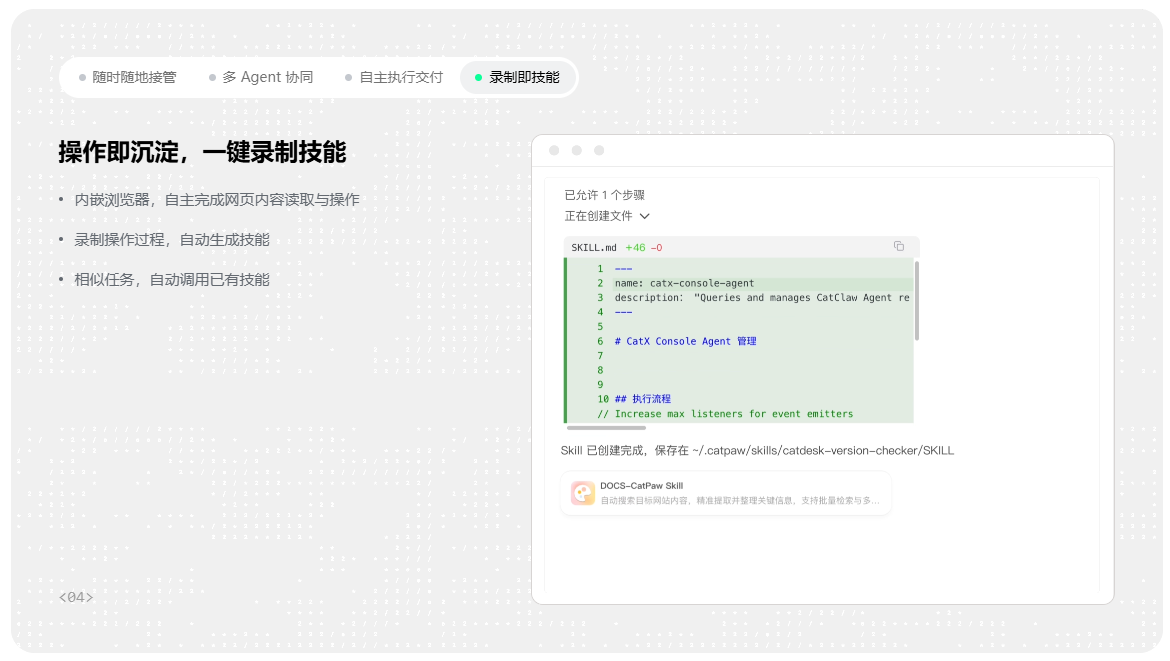Viewport: 1170px width, 661px height.
Task: Switch to the 多 Agent 协同 tab
Action: [261, 78]
